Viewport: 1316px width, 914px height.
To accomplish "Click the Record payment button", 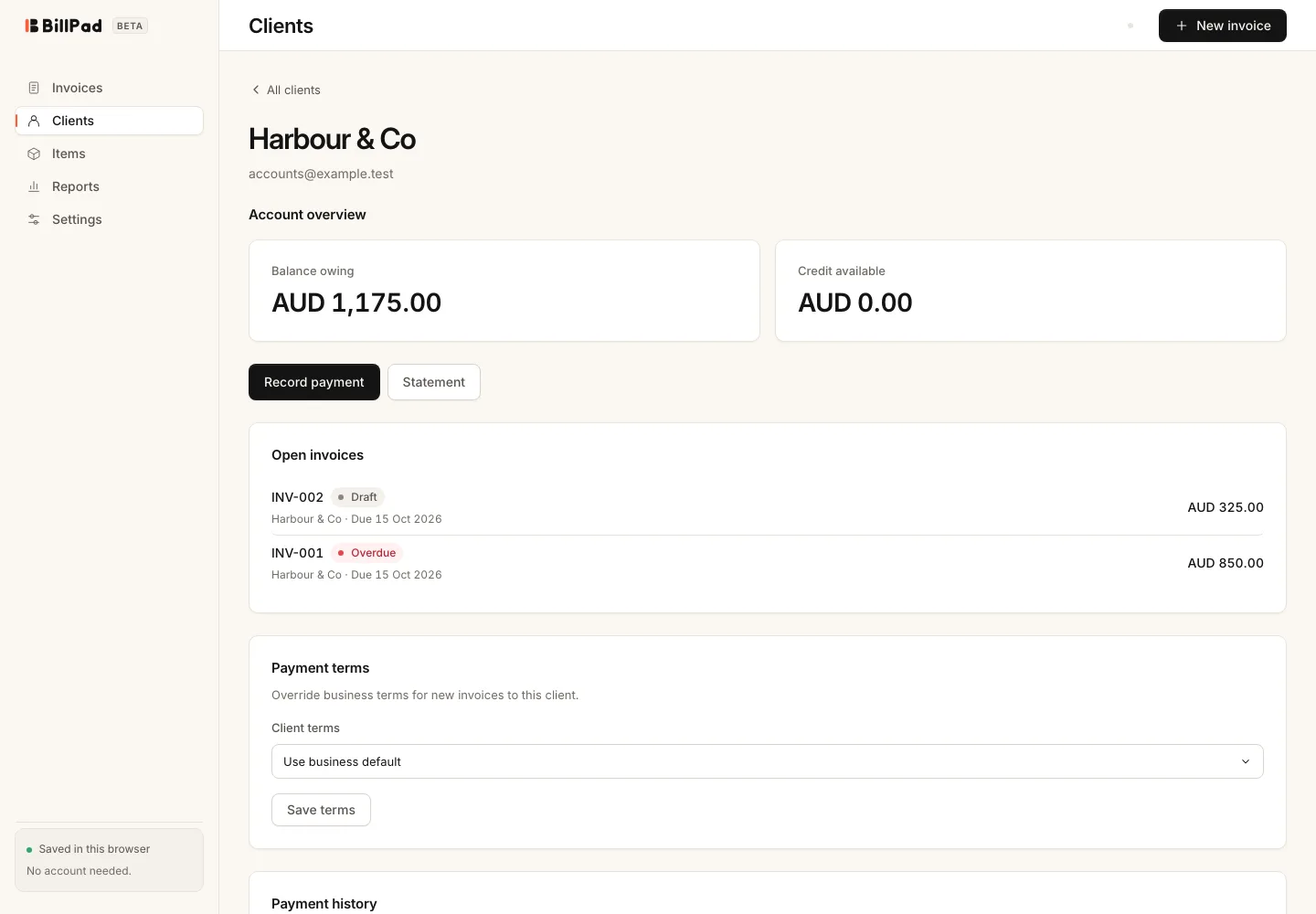I will coord(314,382).
